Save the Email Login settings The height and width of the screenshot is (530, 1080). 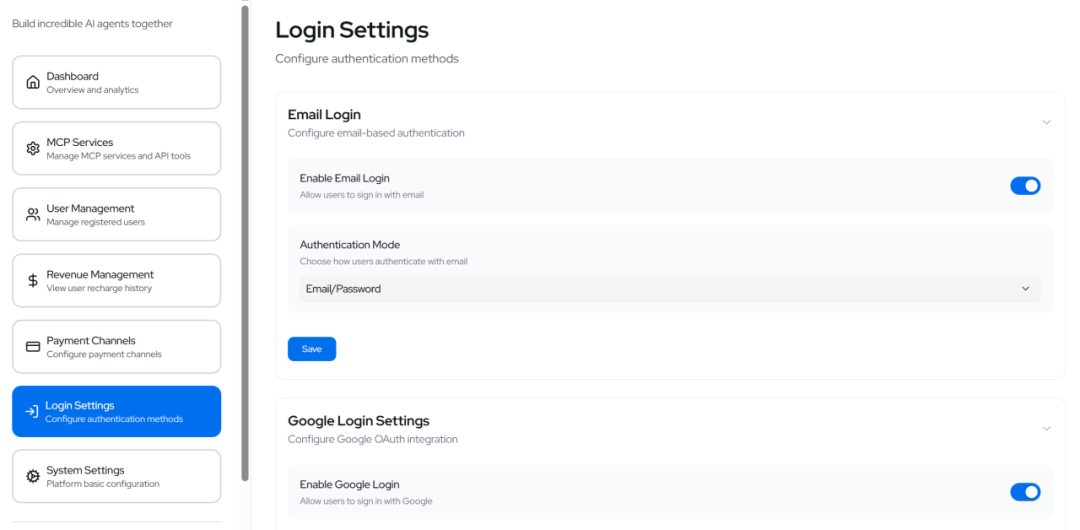311,349
